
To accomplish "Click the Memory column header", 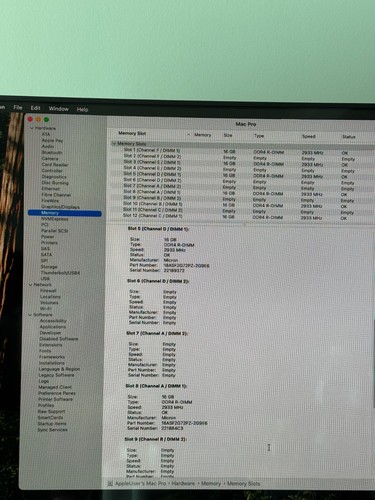I will [203, 135].
